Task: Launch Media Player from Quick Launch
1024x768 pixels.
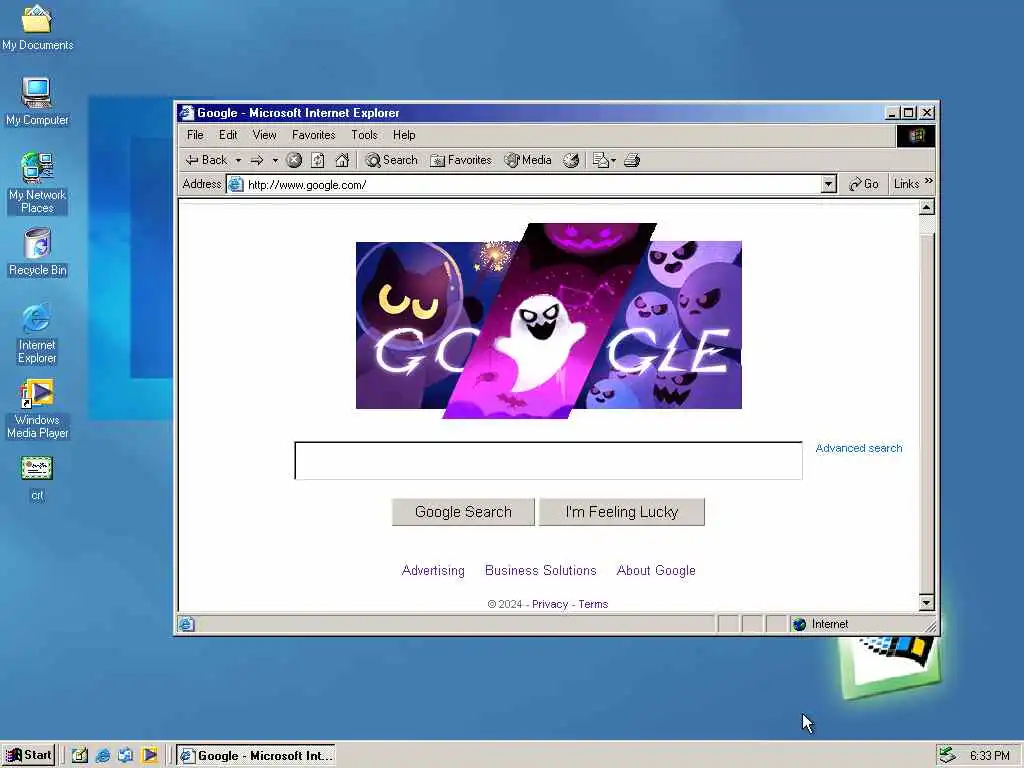Action: click(149, 756)
